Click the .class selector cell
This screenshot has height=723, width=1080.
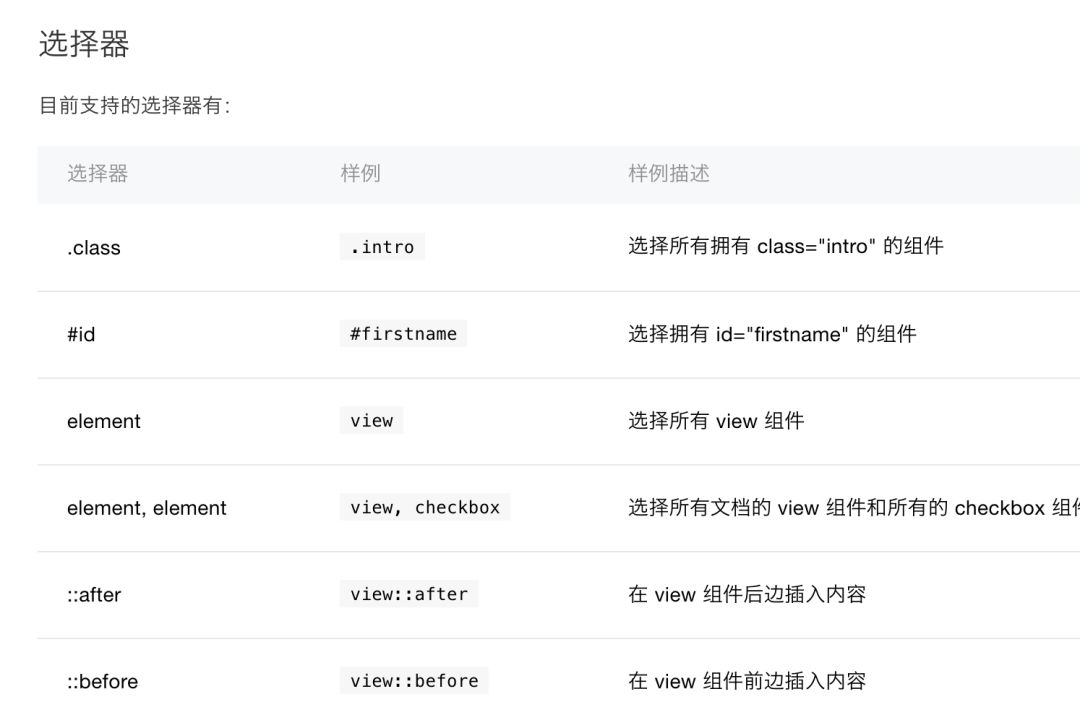[x=94, y=248]
